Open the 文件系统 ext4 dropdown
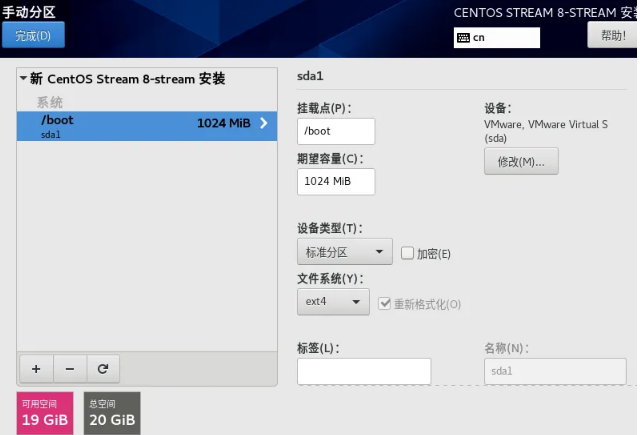This screenshot has height=435, width=640. tap(333, 302)
